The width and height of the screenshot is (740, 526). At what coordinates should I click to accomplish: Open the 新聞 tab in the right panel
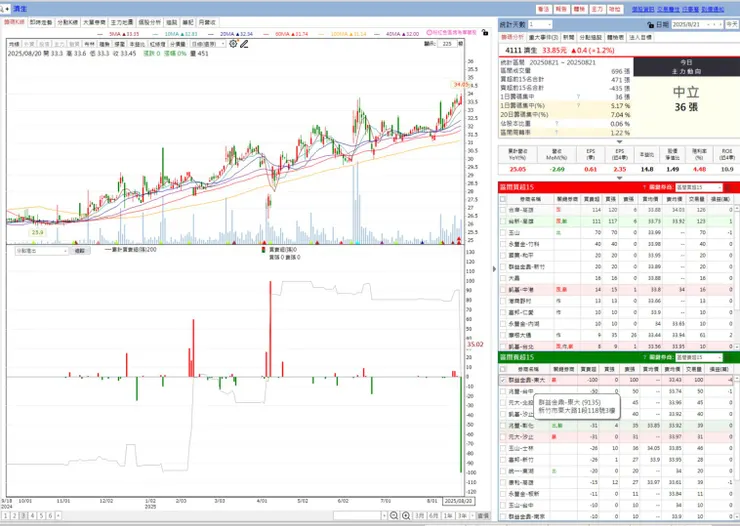(x=568, y=37)
